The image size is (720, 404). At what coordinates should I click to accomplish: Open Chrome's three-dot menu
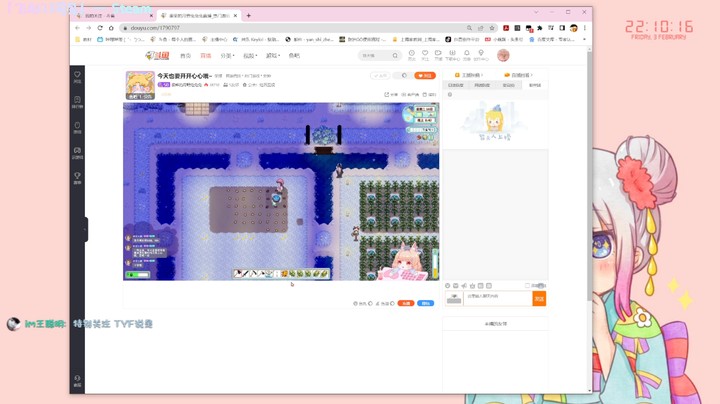[x=585, y=28]
